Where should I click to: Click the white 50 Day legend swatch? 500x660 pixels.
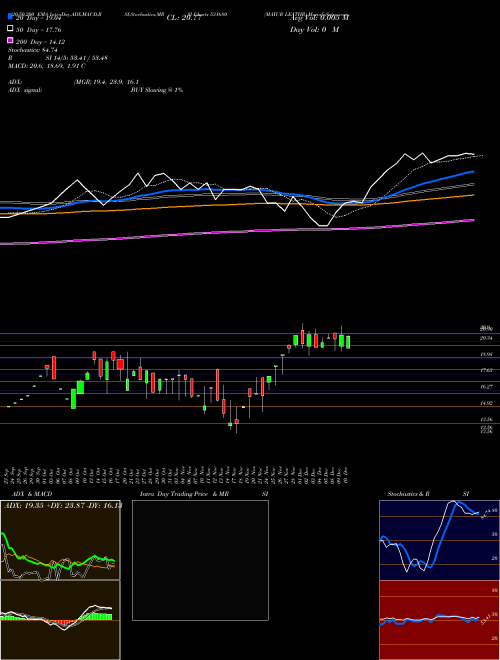(x=11, y=29)
